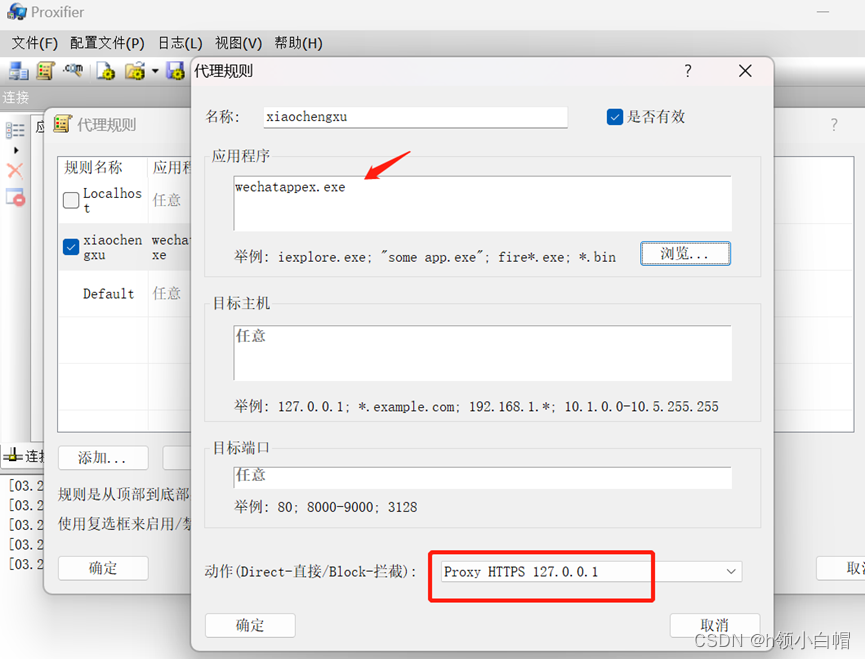Open profile folder toolbar icon

135,71
